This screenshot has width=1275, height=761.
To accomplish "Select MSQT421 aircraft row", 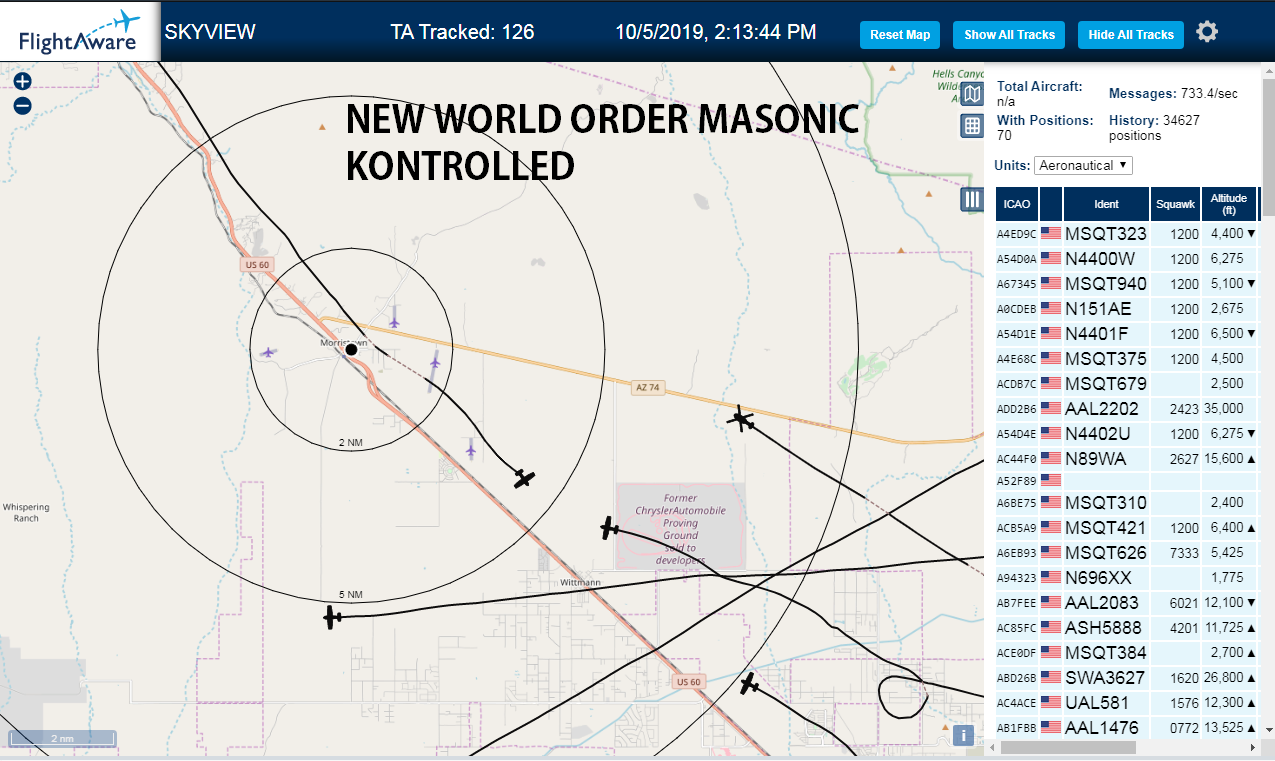I will [x=1126, y=527].
